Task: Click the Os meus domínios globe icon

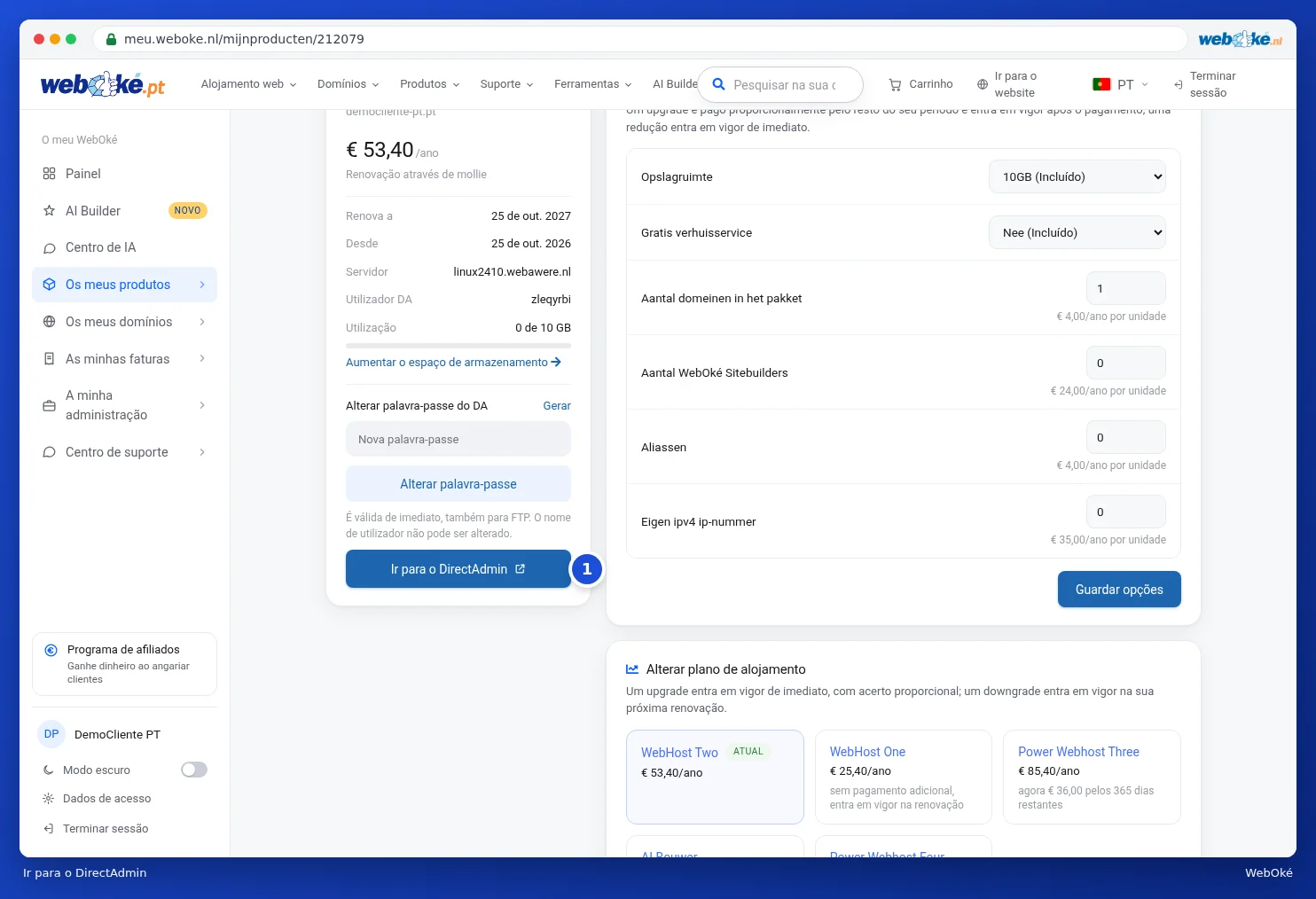Action: pos(49,322)
